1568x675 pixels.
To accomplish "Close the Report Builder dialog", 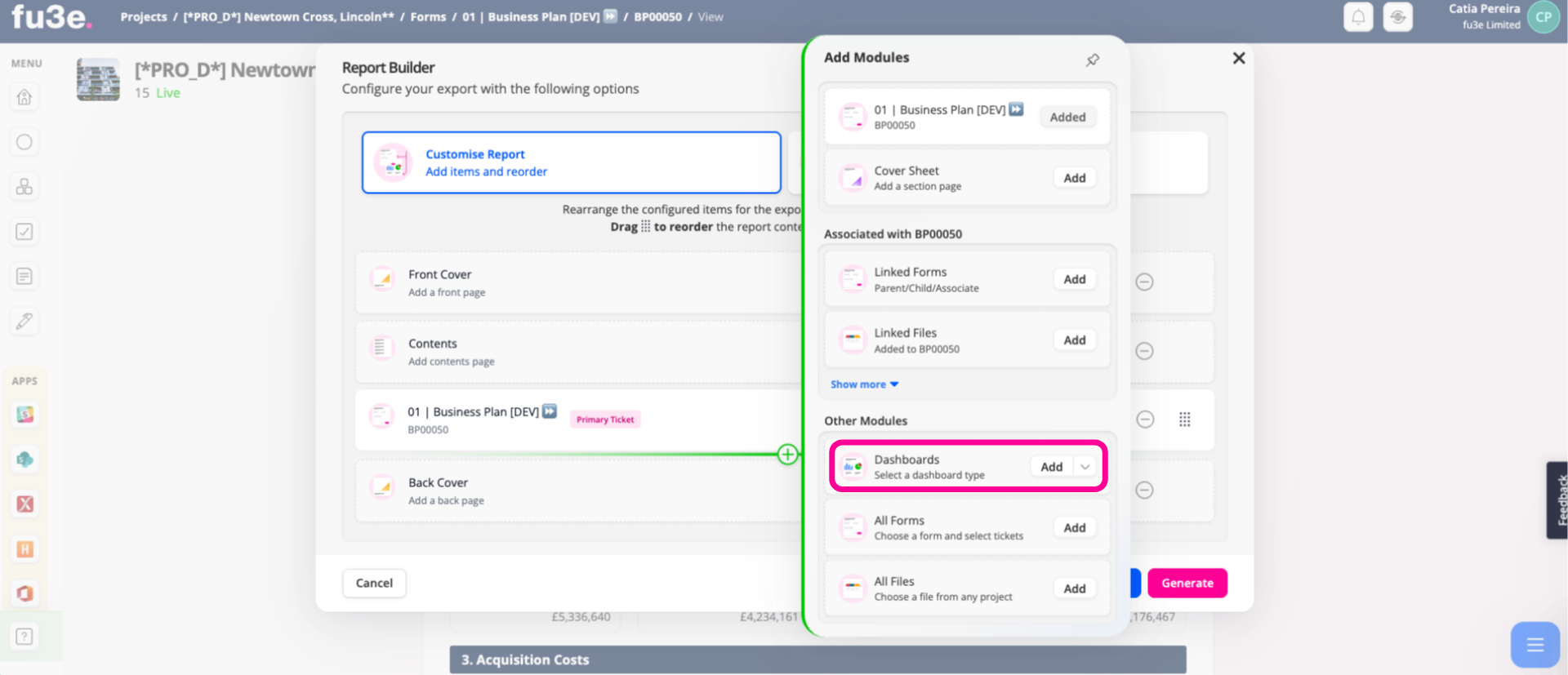I will pyautogui.click(x=1239, y=58).
